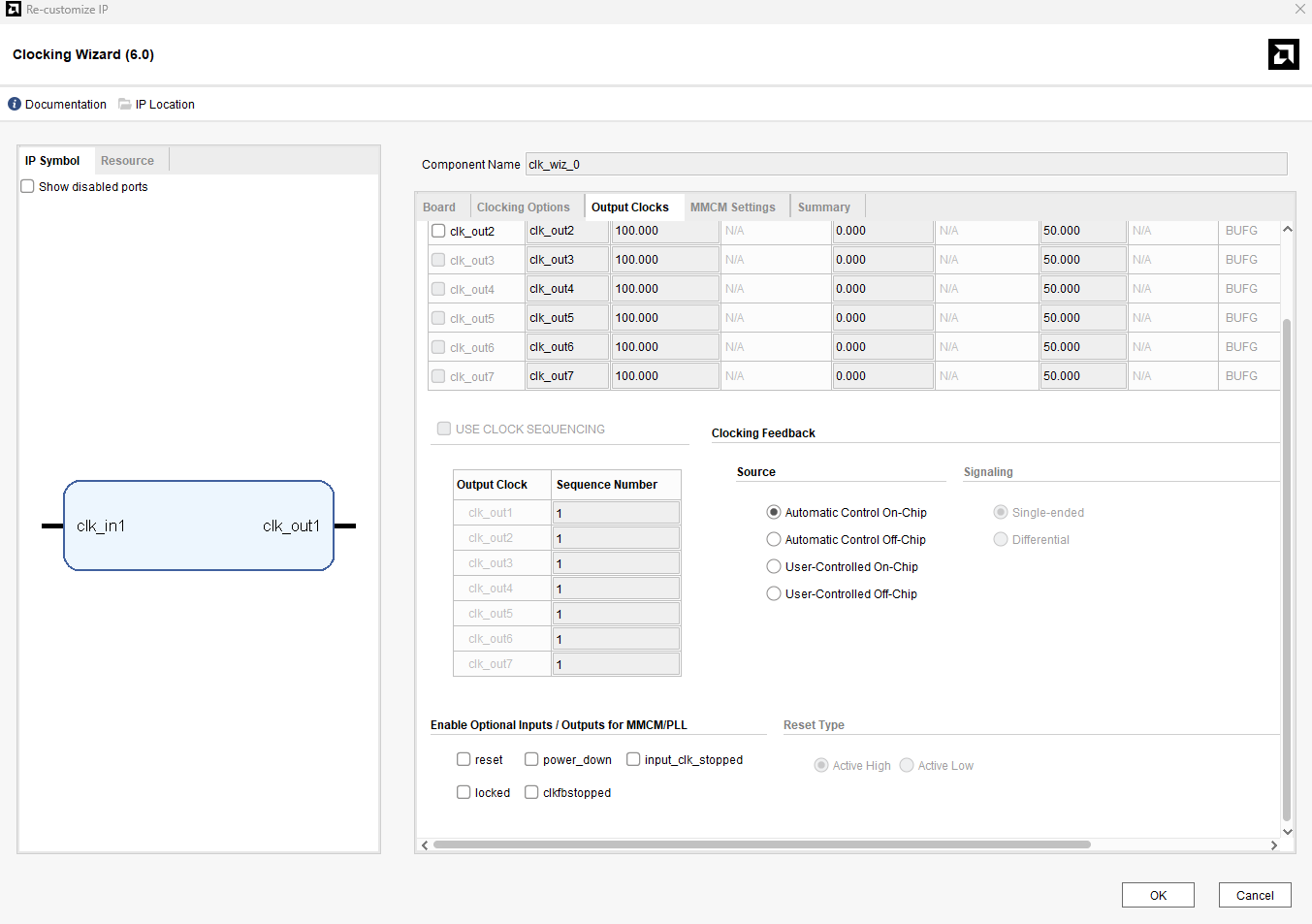The height and width of the screenshot is (924, 1312).
Task: Click the scroll up arrow in clock table
Action: (x=1287, y=230)
